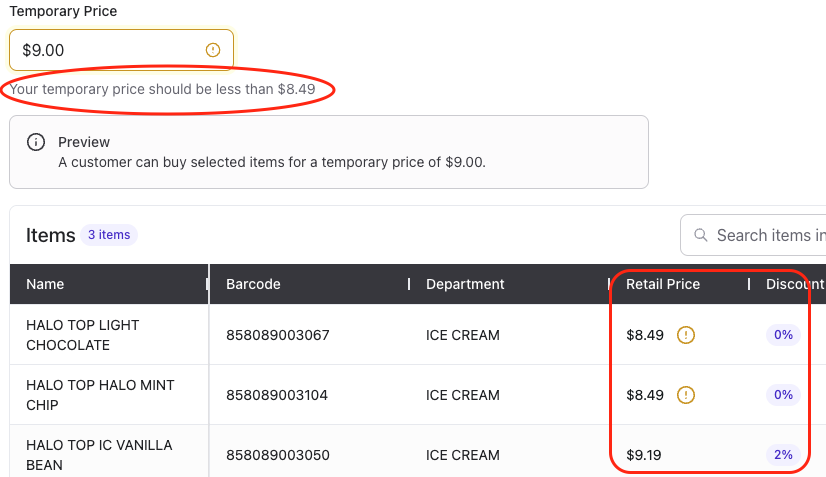Viewport: 826px width, 477px height.
Task: Click the 2% discount badge
Action: (x=783, y=455)
